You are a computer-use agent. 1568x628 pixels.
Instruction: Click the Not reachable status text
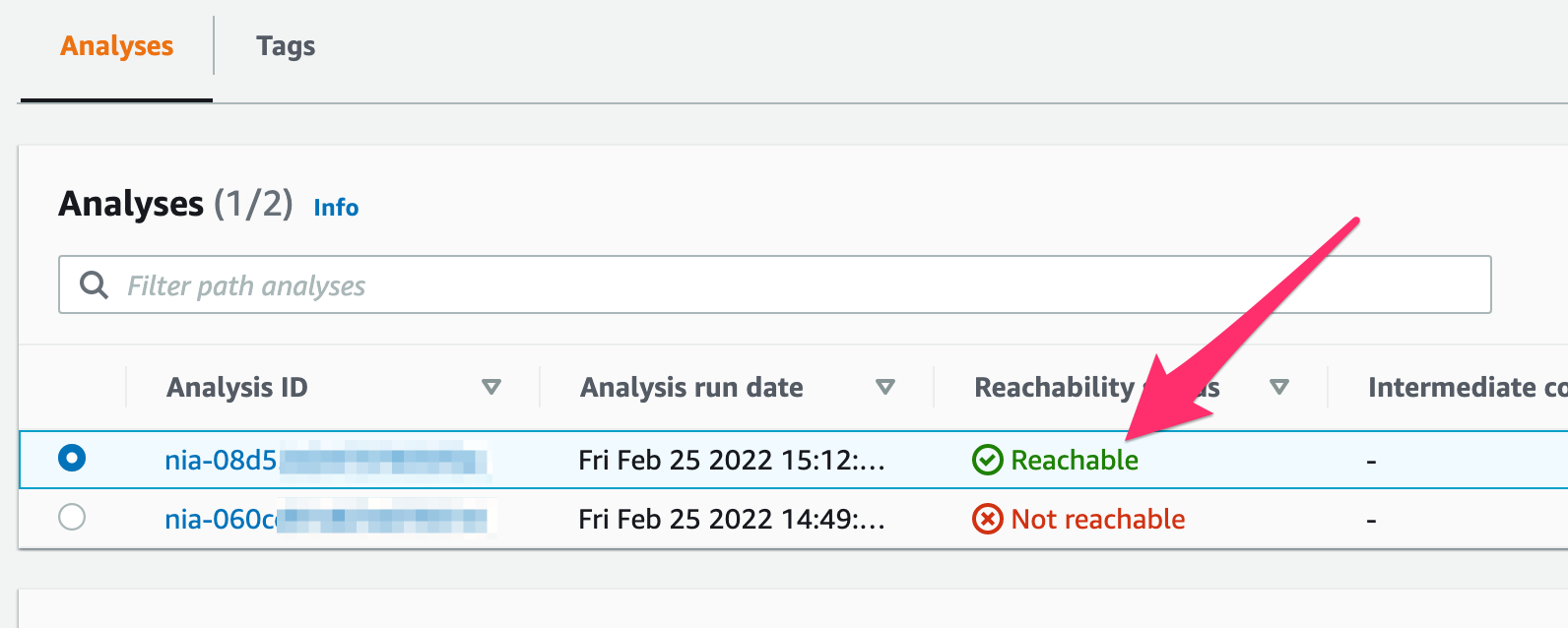click(1098, 519)
